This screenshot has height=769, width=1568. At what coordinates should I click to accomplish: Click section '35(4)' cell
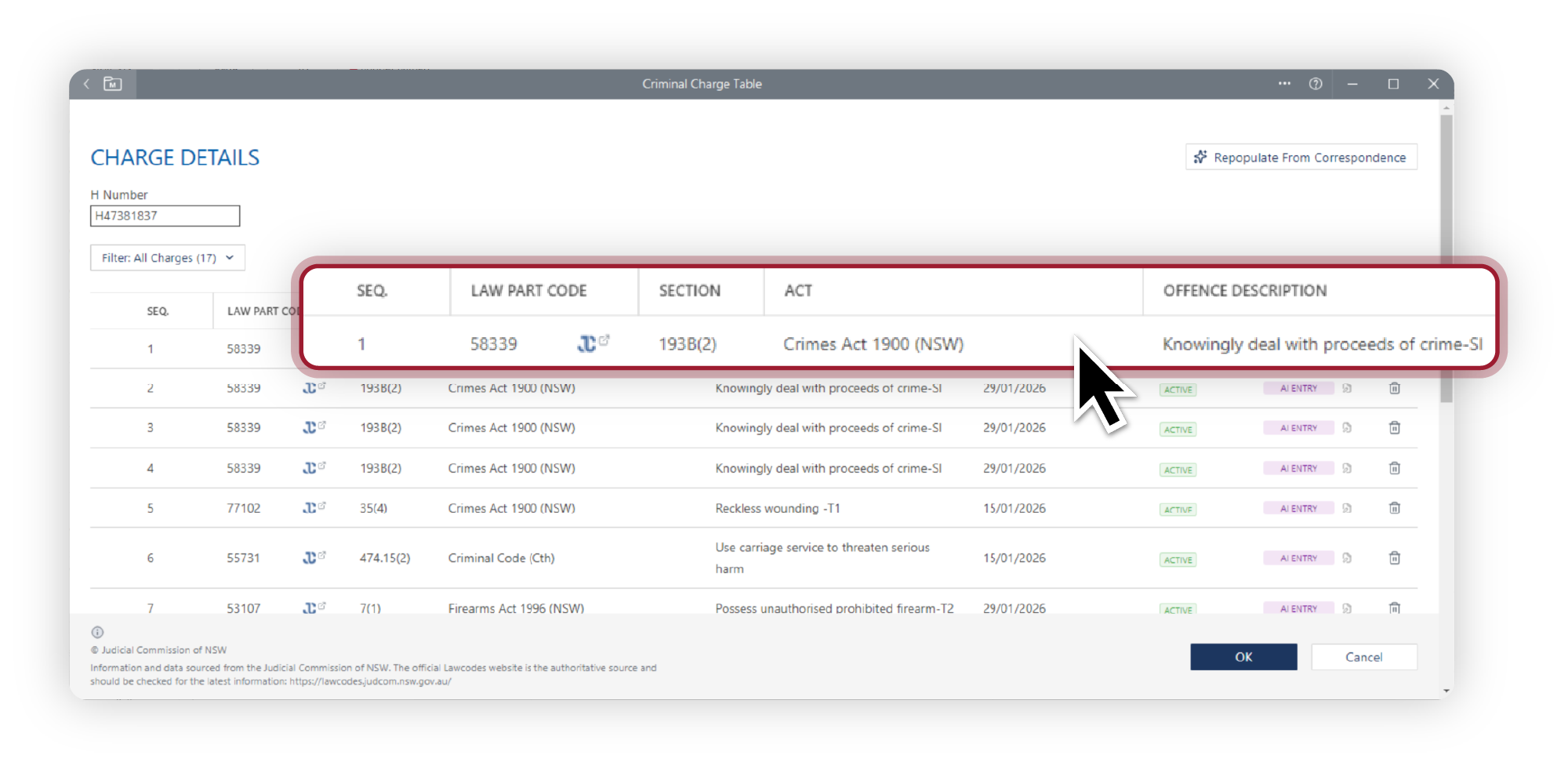(x=373, y=508)
